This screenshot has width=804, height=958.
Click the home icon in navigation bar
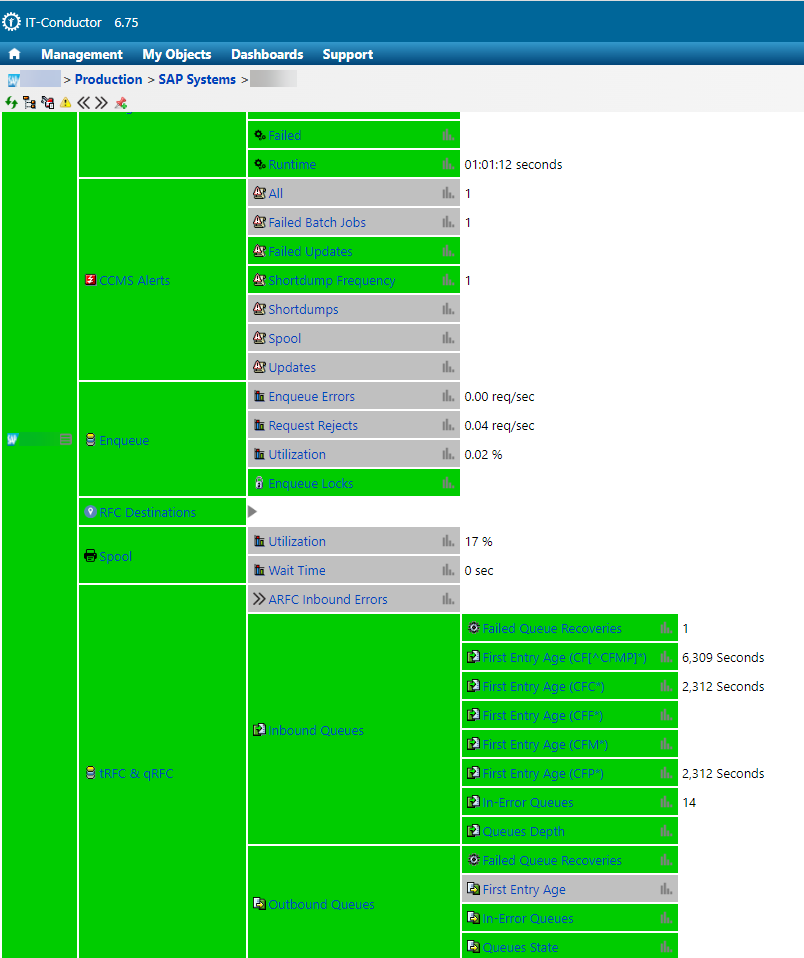pyautogui.click(x=14, y=55)
